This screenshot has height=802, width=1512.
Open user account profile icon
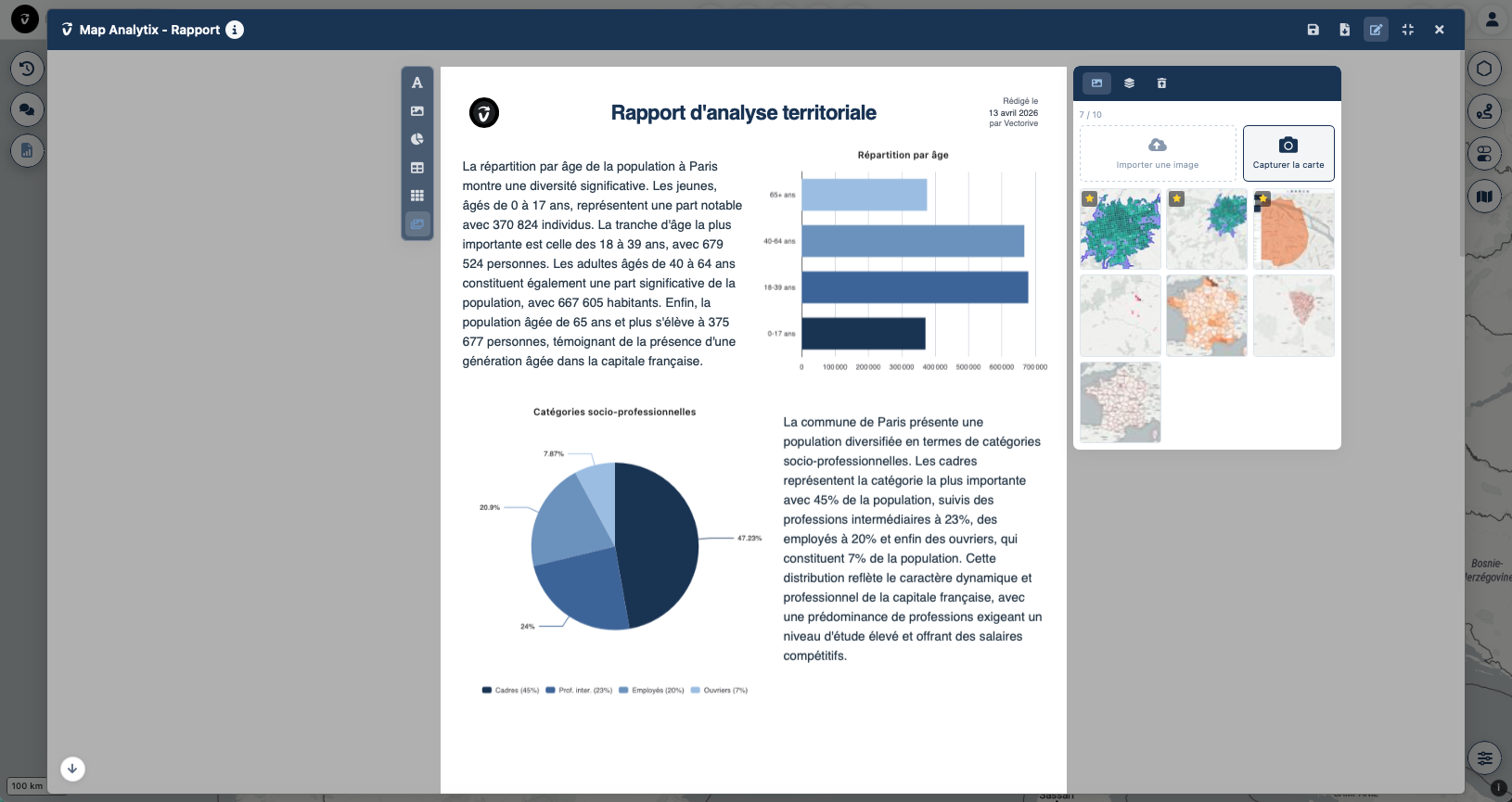point(1492,19)
